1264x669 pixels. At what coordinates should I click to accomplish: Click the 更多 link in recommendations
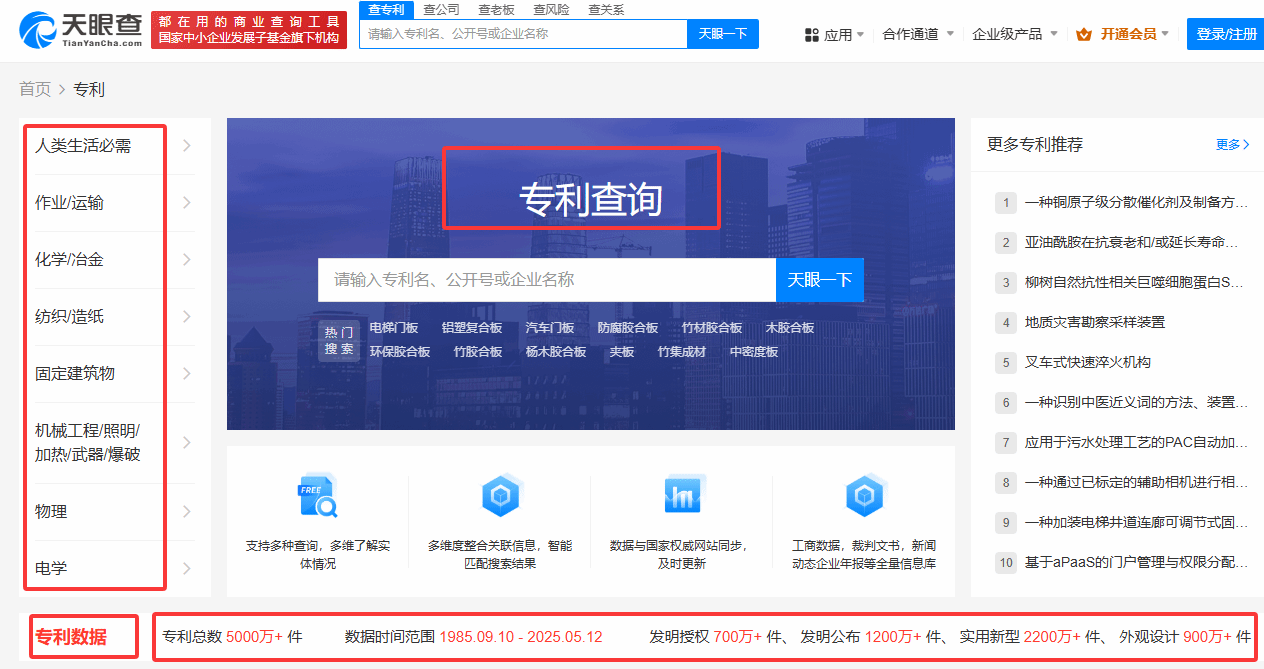click(x=1232, y=144)
